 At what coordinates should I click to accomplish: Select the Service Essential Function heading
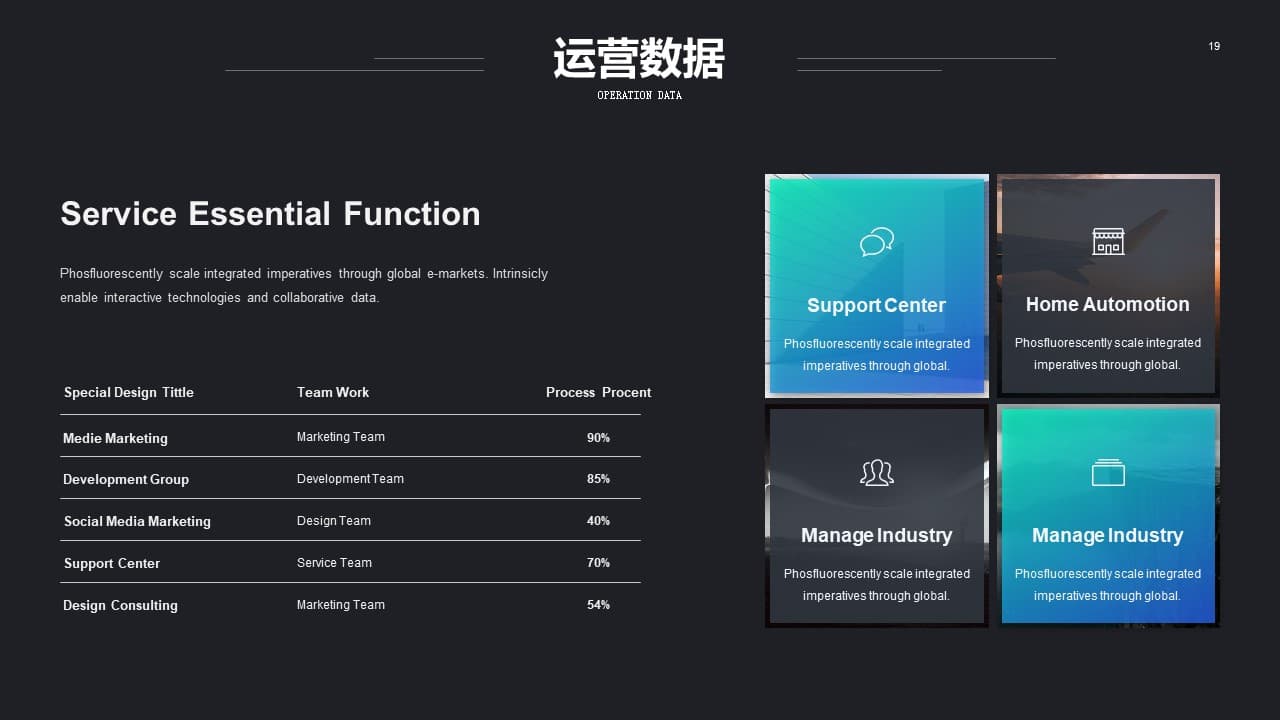pyautogui.click(x=270, y=213)
